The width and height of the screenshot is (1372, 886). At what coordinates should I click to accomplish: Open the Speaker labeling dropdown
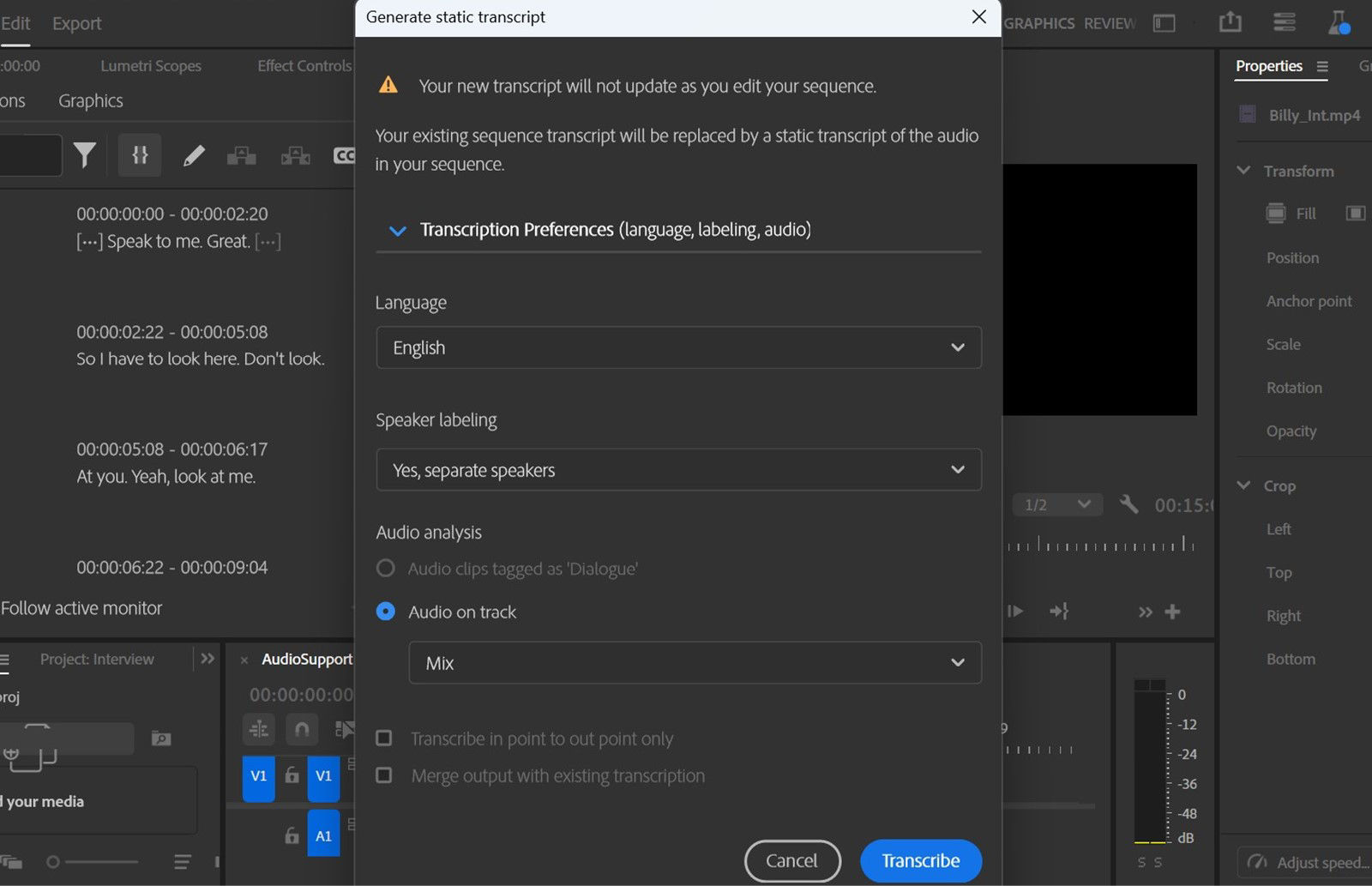[x=678, y=470]
